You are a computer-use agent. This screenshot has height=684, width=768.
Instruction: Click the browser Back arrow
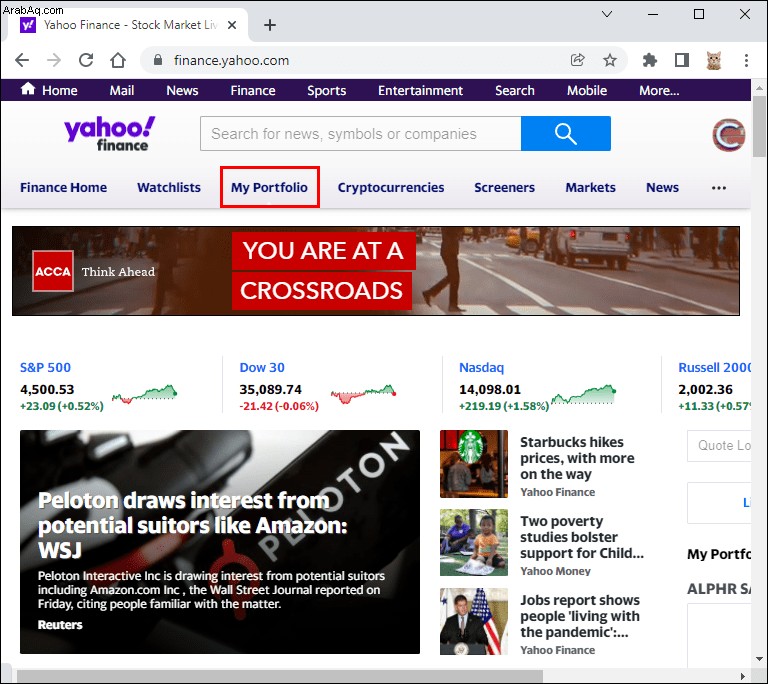[22, 60]
